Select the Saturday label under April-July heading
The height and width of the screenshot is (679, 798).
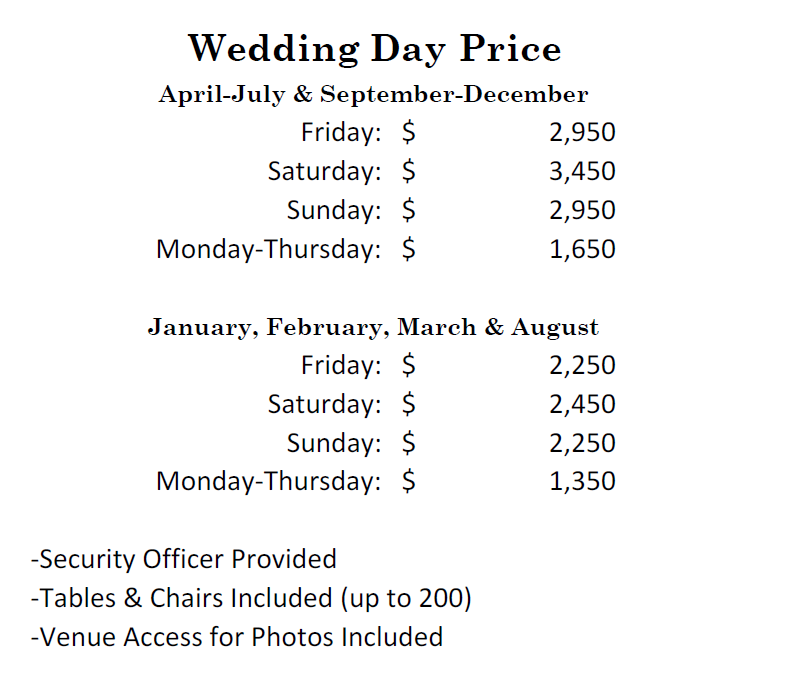pos(324,171)
